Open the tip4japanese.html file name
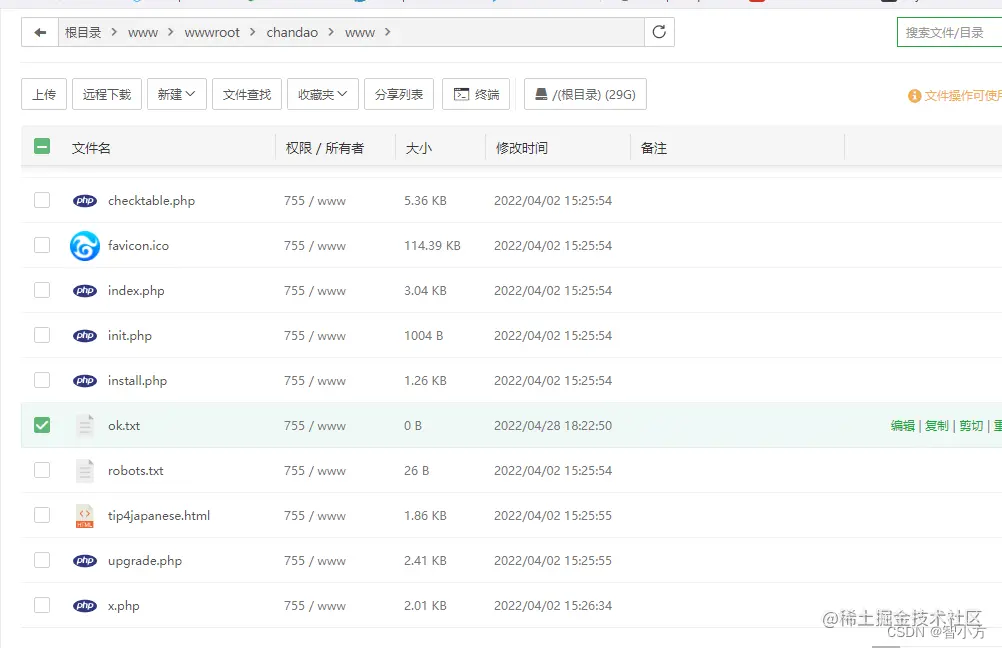The image size is (1002, 648). pyautogui.click(x=158, y=516)
